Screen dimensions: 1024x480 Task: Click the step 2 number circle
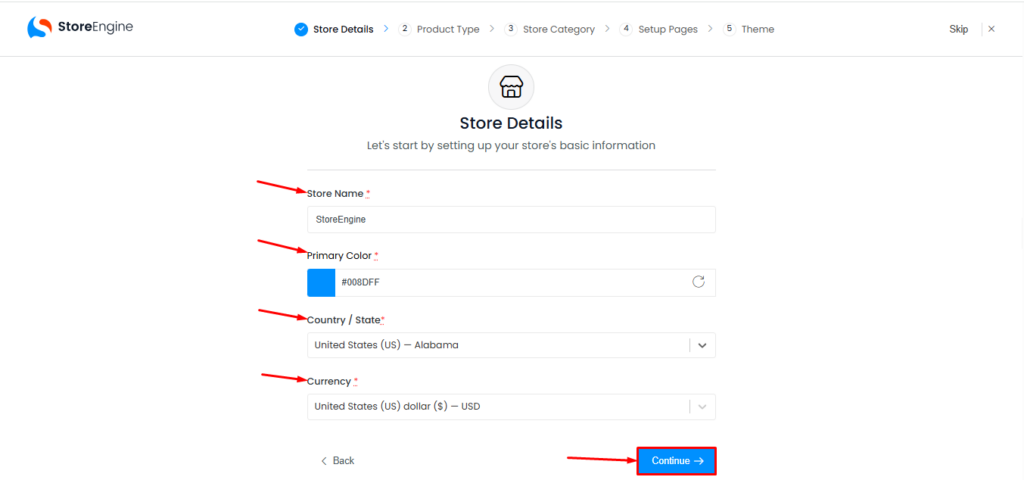point(405,29)
